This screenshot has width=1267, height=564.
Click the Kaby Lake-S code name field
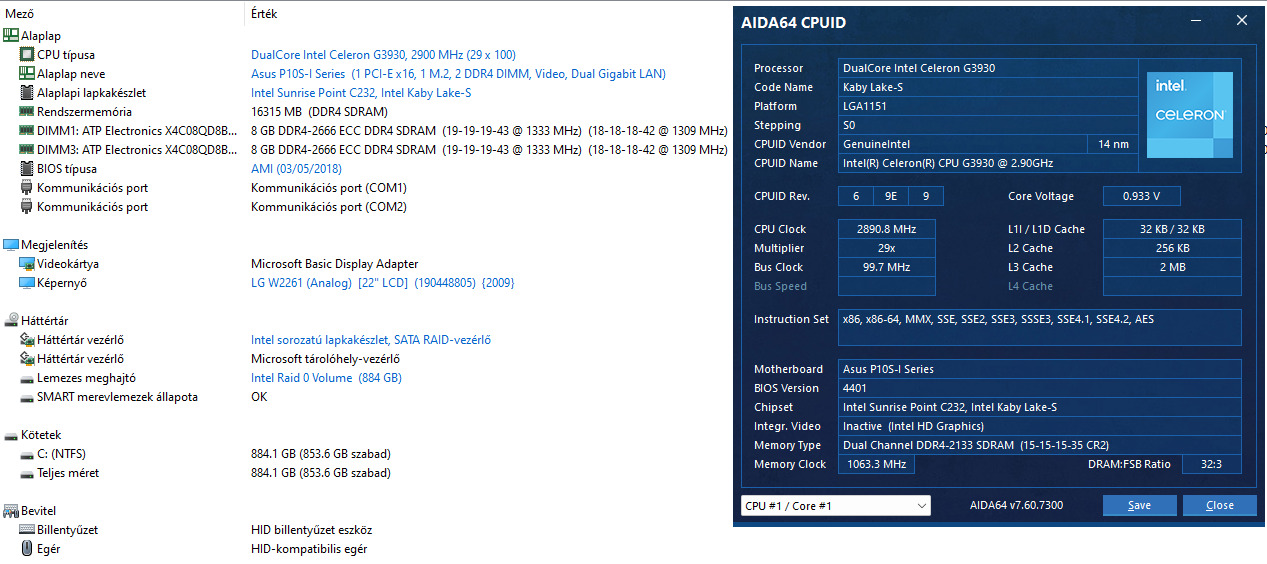click(x=988, y=87)
